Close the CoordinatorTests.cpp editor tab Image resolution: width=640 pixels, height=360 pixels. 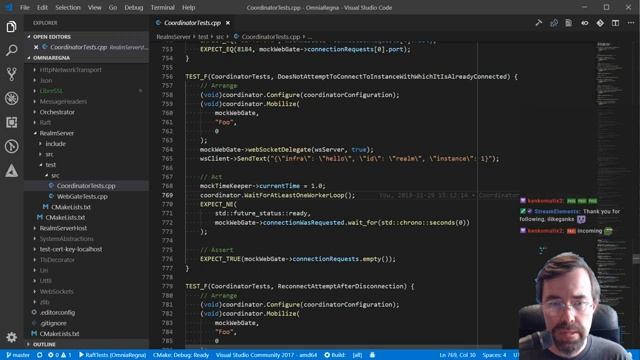point(228,23)
